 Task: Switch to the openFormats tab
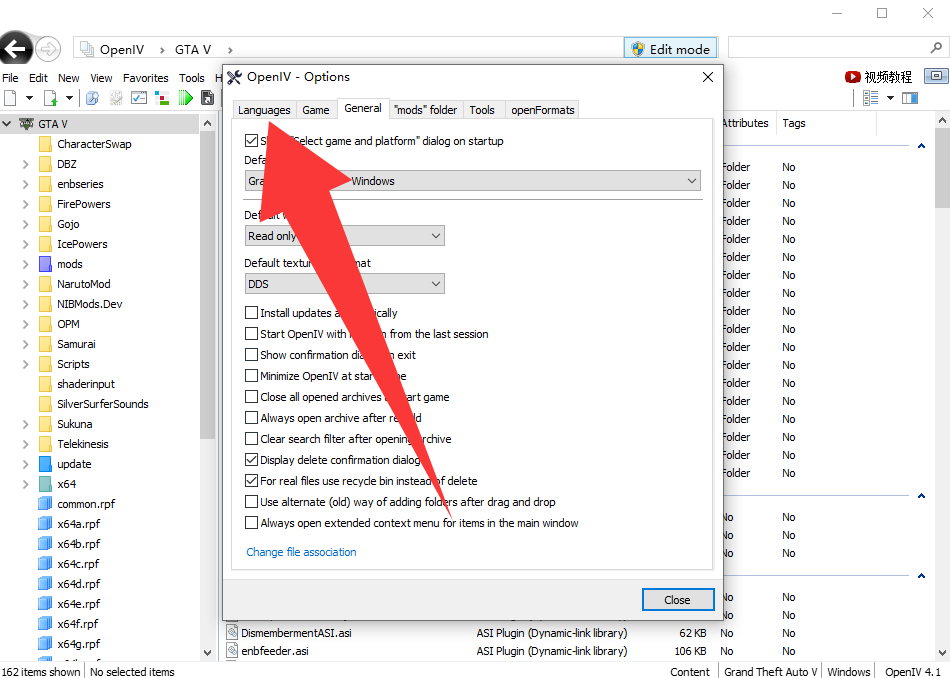[542, 110]
